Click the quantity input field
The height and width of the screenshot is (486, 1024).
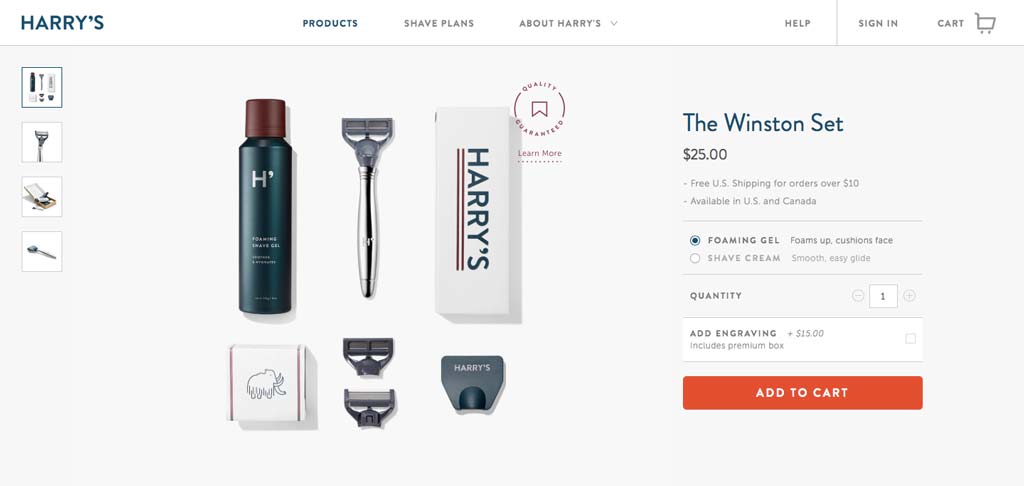[x=883, y=296]
